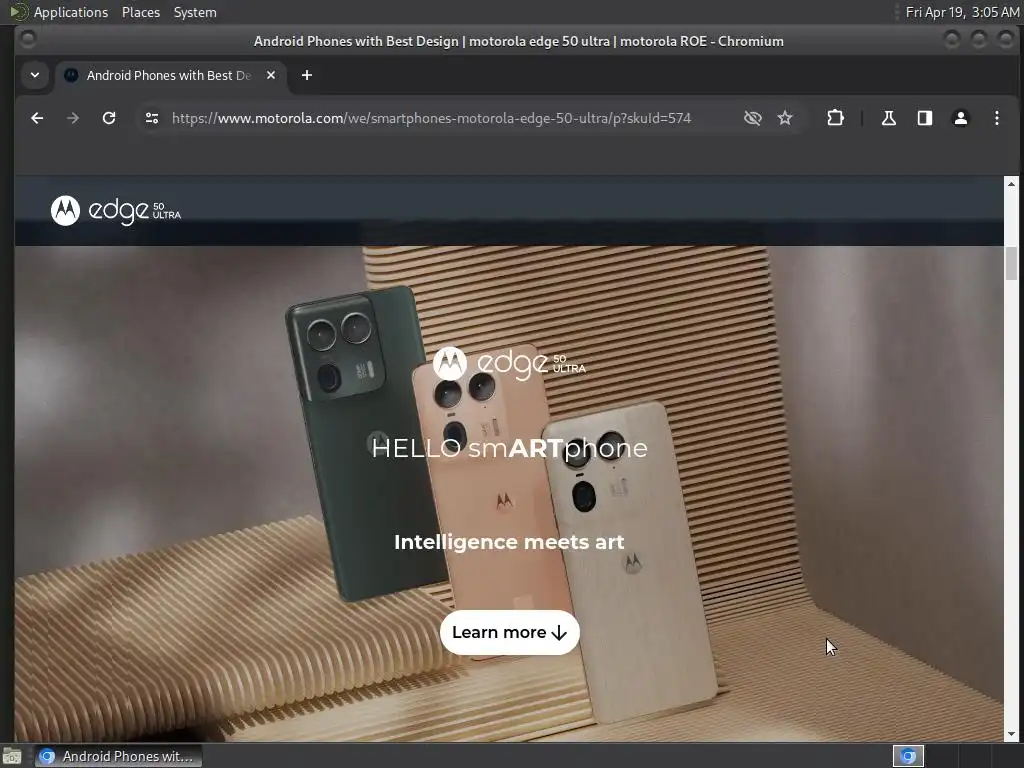Screen dimensions: 1024x768
Task: Go back to the previous page
Action: click(37, 118)
